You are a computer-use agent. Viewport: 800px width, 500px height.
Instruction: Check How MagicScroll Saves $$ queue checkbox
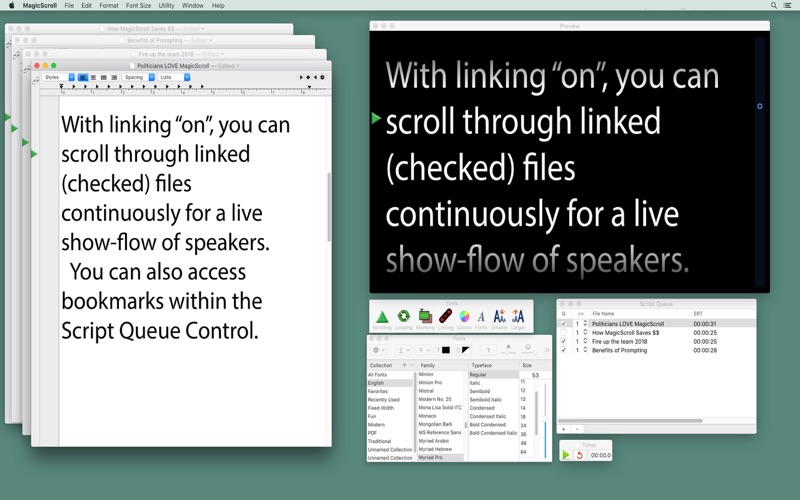pos(563,333)
